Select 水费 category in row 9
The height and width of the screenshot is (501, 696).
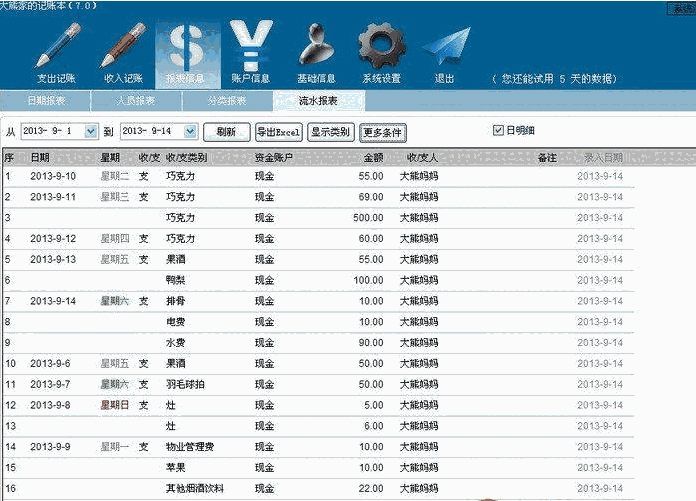pyautogui.click(x=176, y=343)
